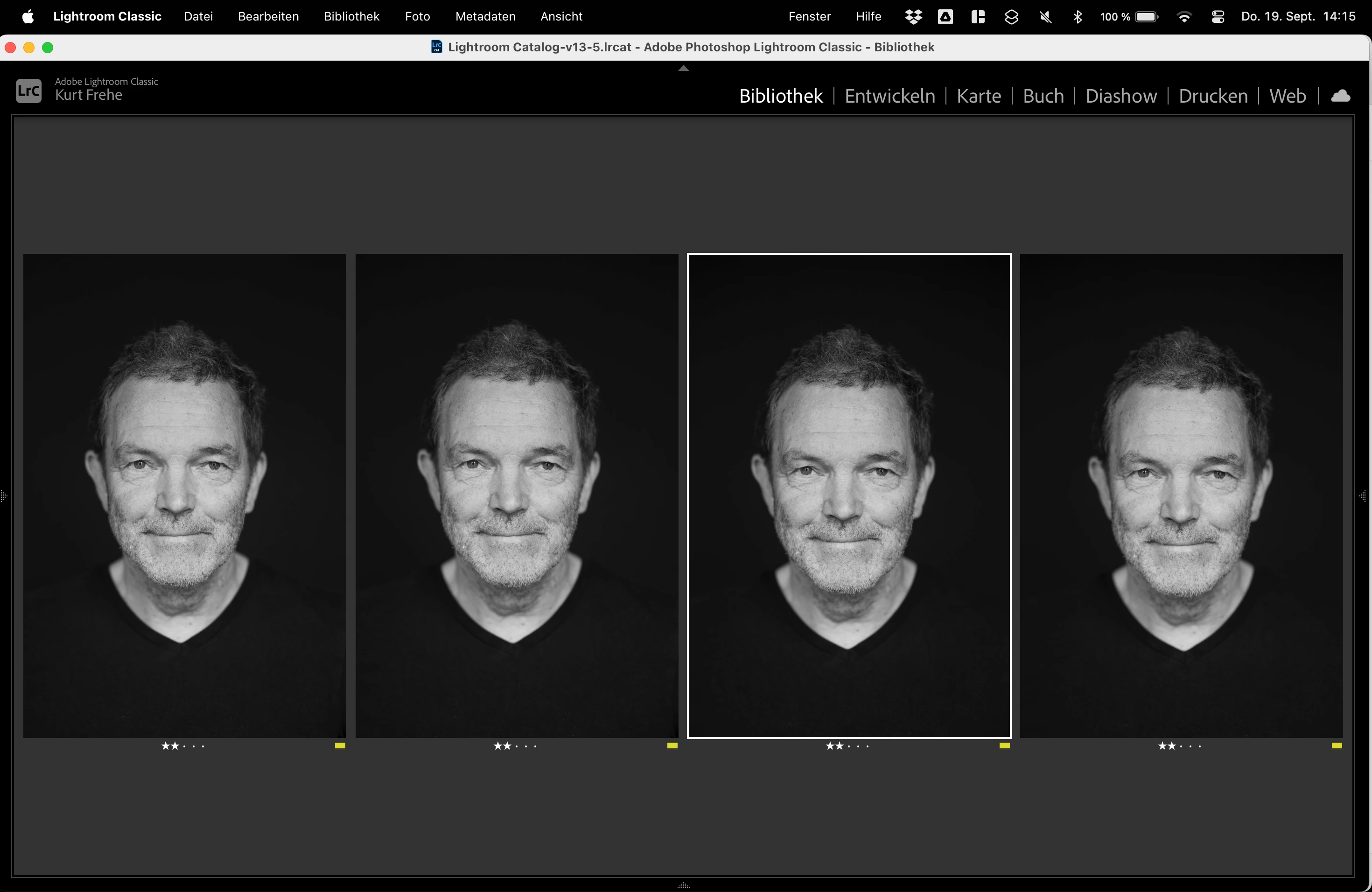Show the top module panel via arrow
Image resolution: width=1372 pixels, height=892 pixels.
tap(684, 69)
